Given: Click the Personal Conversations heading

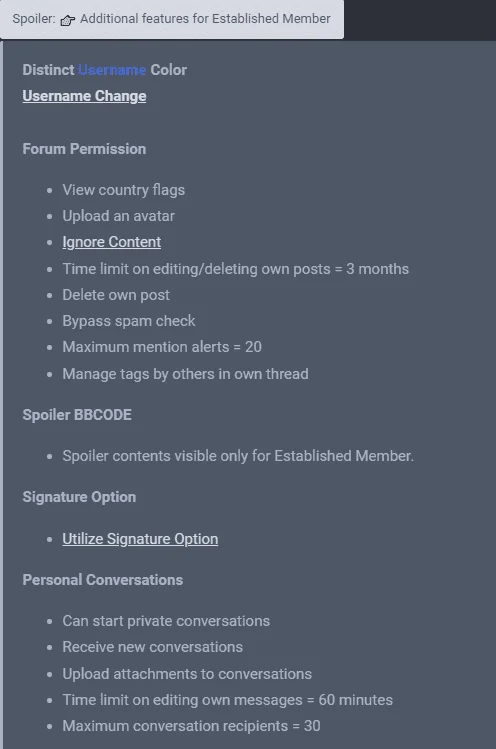Looking at the screenshot, I should (103, 580).
